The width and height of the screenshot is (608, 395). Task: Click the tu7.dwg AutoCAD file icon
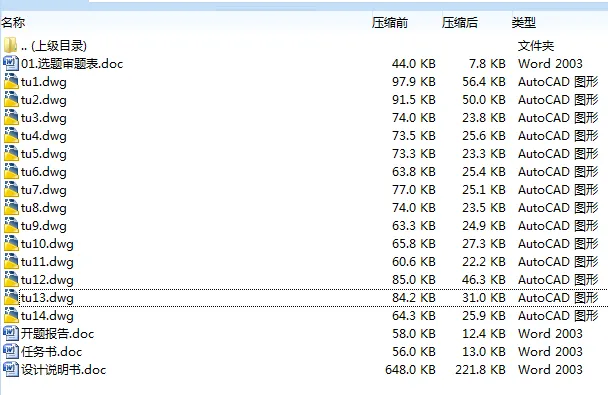click(x=11, y=190)
